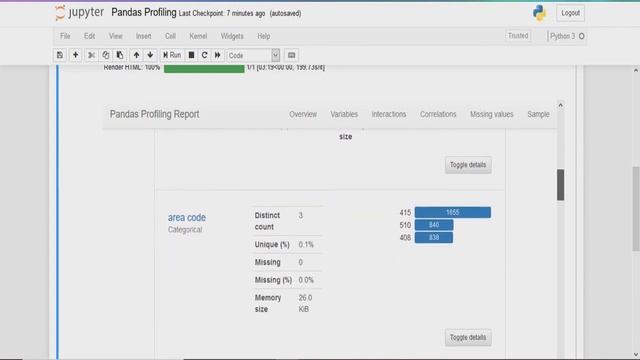Open the Edit menu
Viewport: 640px width, 360px height.
[89, 36]
